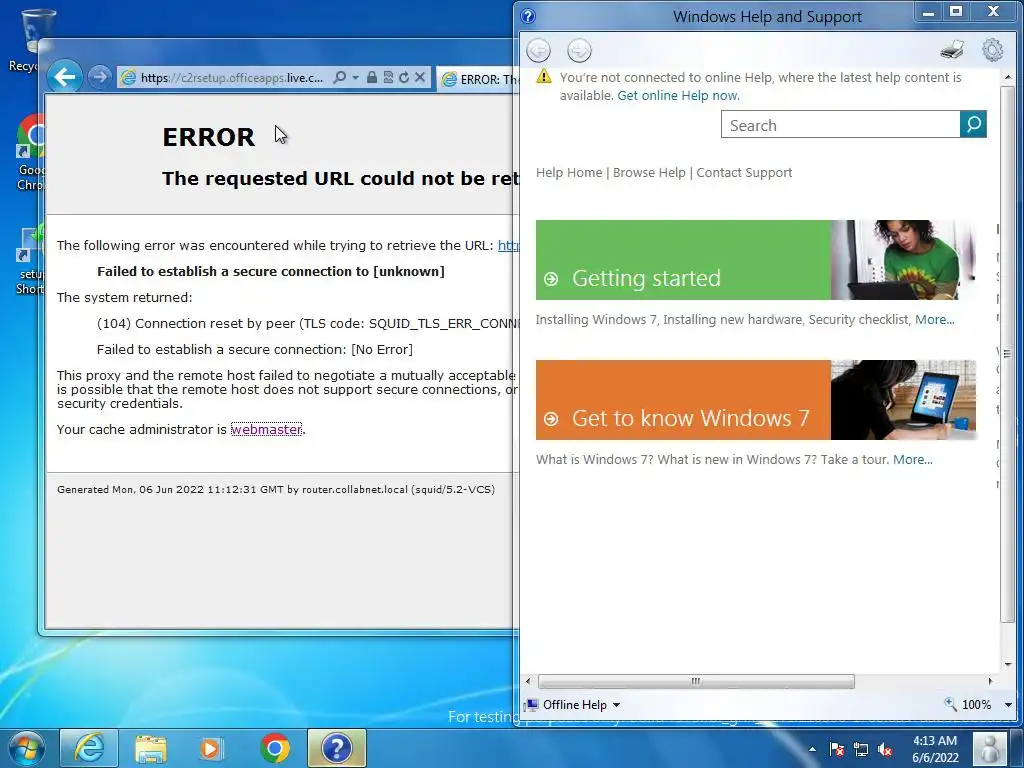
Task: Open the IE address bar dropdown arrow
Action: (355, 77)
